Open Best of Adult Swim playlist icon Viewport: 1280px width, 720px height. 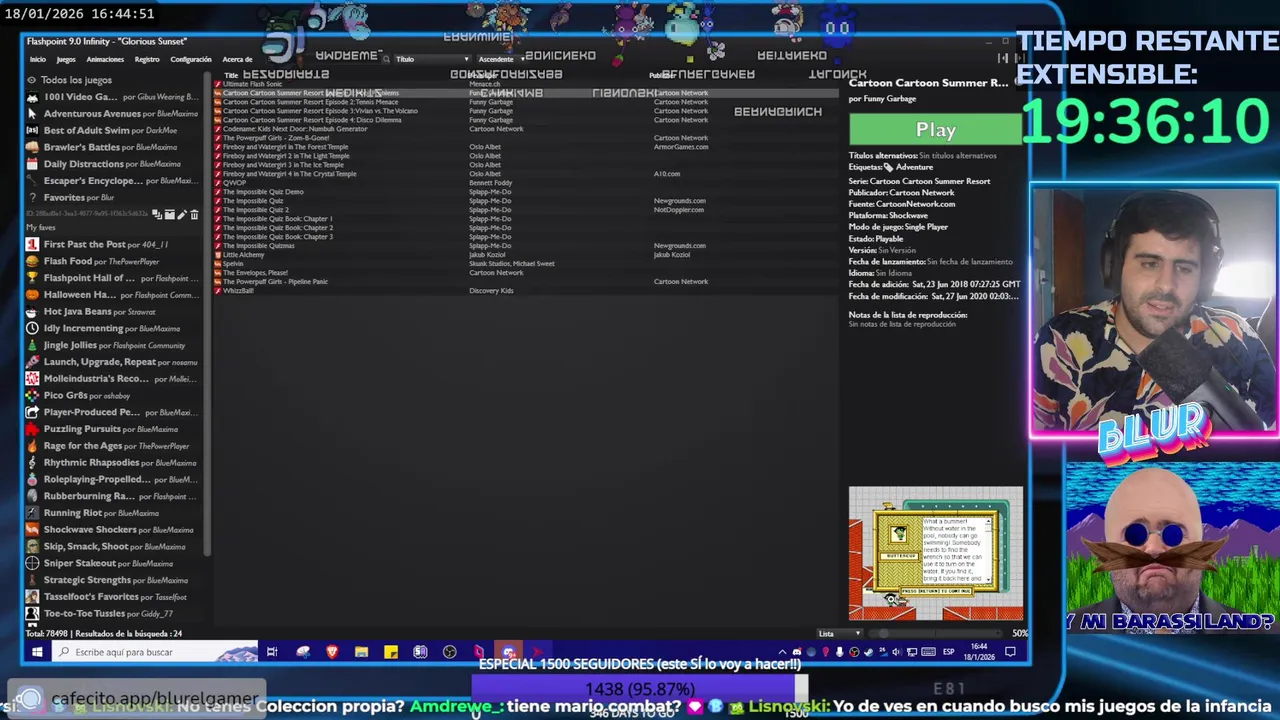click(33, 130)
